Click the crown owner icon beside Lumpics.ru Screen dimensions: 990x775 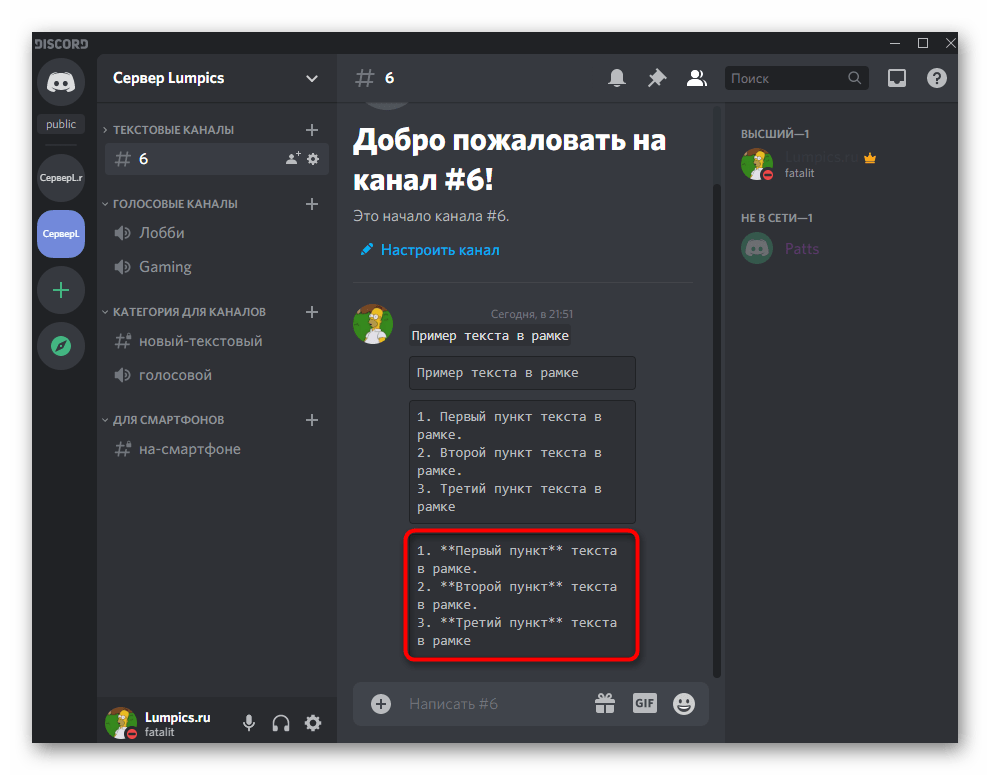pos(870,158)
